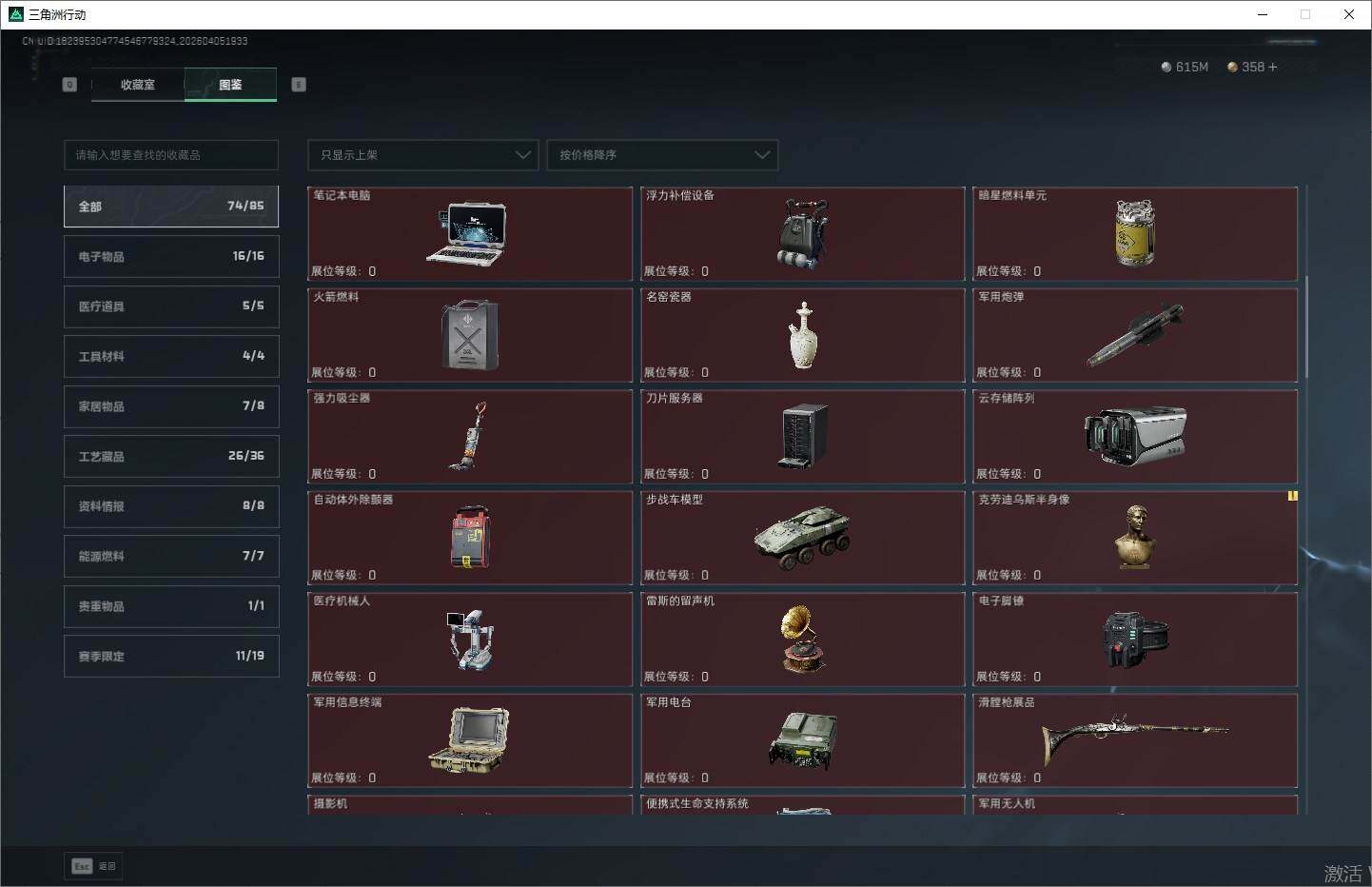
Task: Select the medical robot (医疗机械人) icon
Action: click(x=469, y=639)
